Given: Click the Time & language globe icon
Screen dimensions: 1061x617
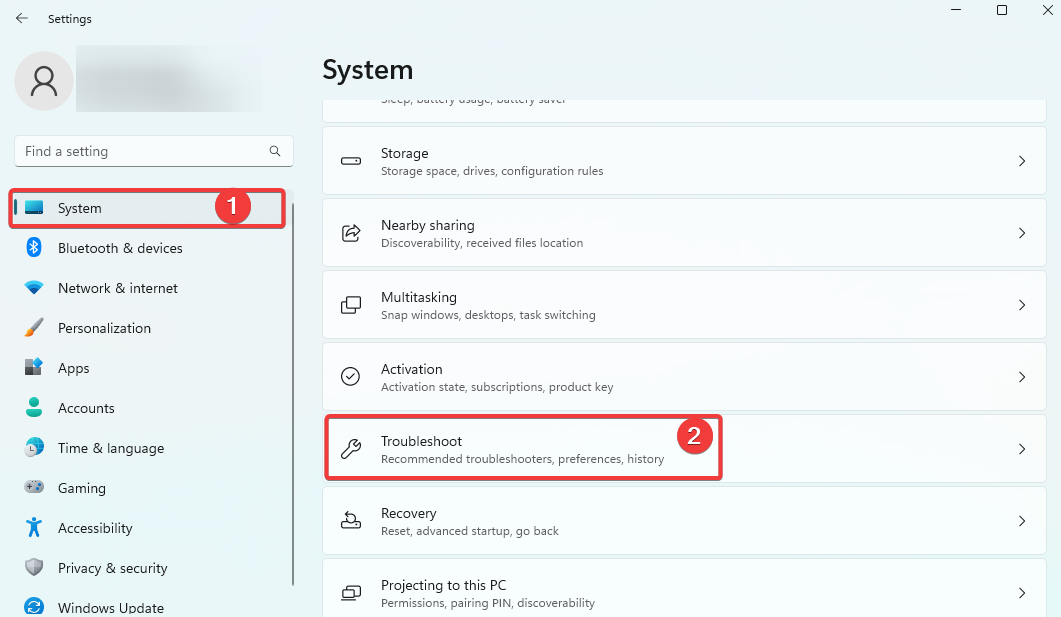Looking at the screenshot, I should 34,447.
